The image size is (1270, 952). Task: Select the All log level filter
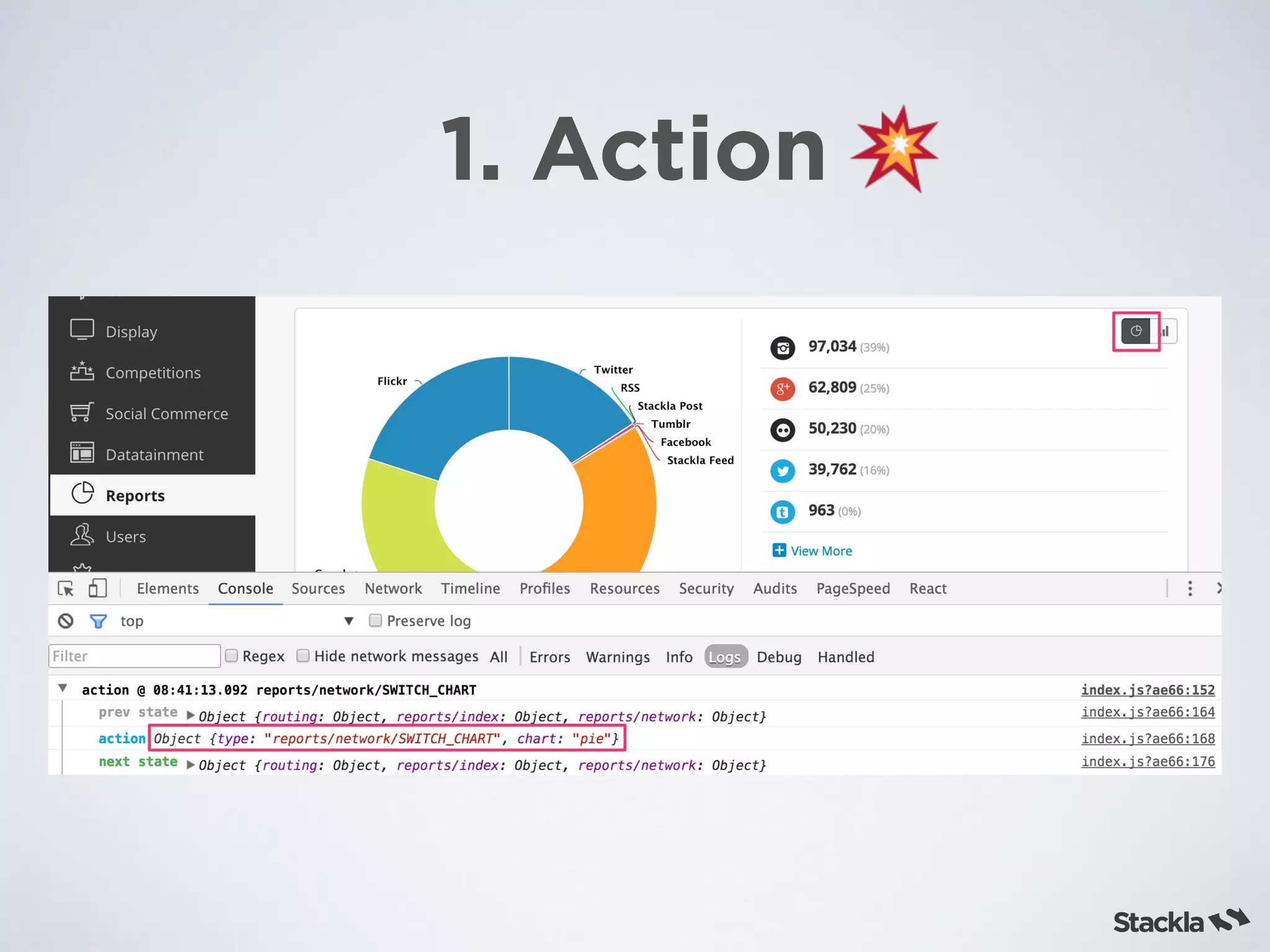[x=499, y=657]
